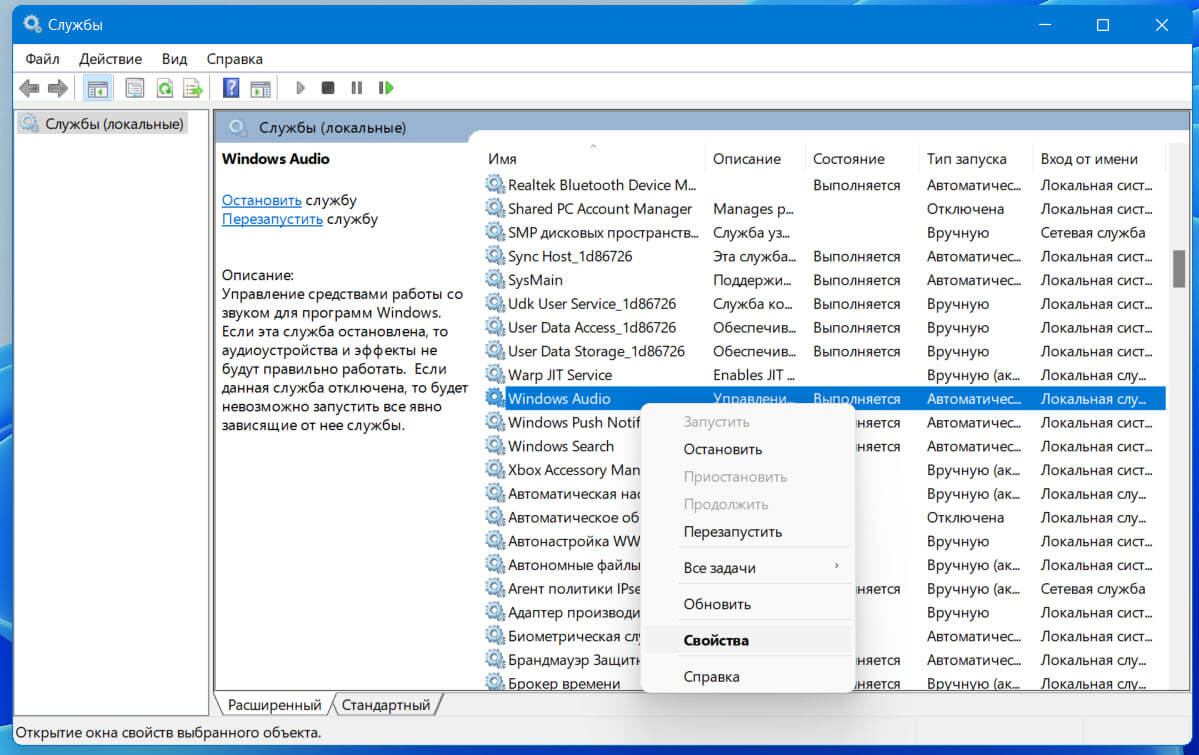The image size is (1199, 755).
Task: Open the Вид menu
Action: (174, 59)
